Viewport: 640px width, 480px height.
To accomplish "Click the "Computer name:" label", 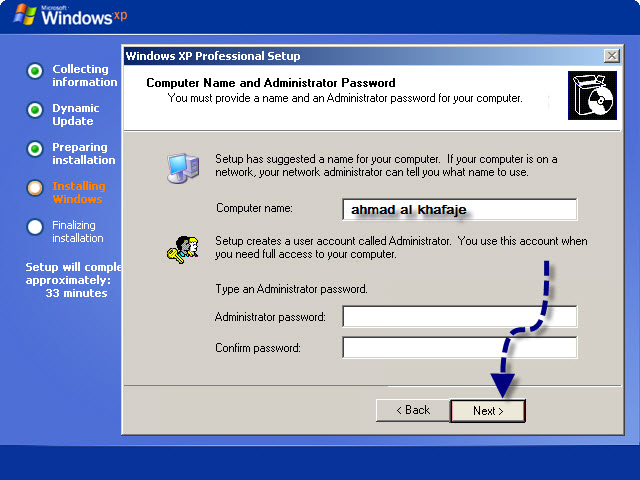I will [x=254, y=208].
